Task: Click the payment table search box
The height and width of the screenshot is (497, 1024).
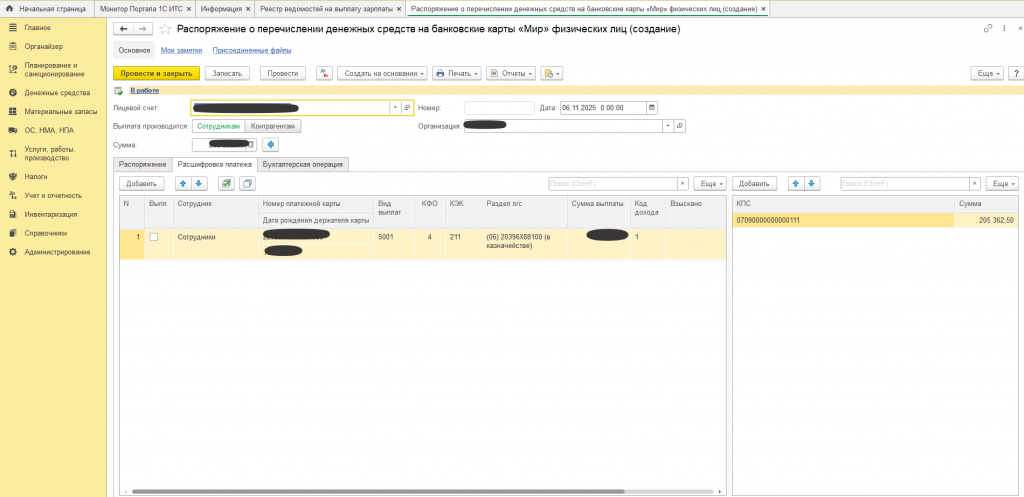Action: (612, 184)
